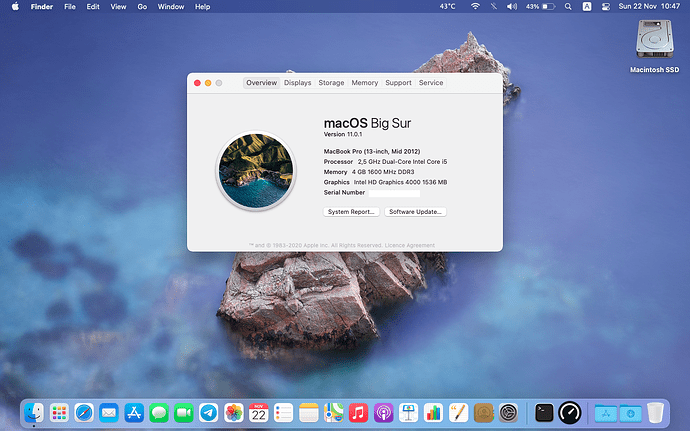Open Finder from the Dock

pos(34,413)
